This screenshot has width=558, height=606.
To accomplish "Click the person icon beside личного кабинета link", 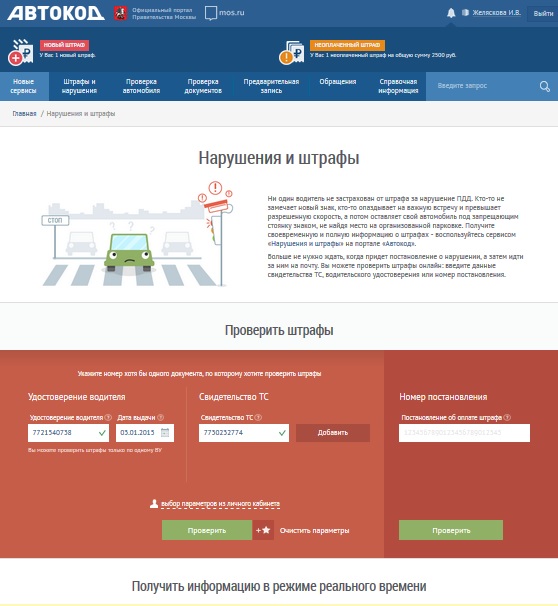I will click(154, 504).
